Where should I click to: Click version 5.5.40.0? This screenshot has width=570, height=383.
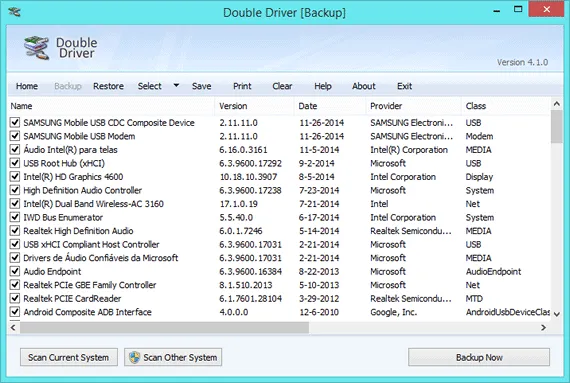(x=236, y=217)
